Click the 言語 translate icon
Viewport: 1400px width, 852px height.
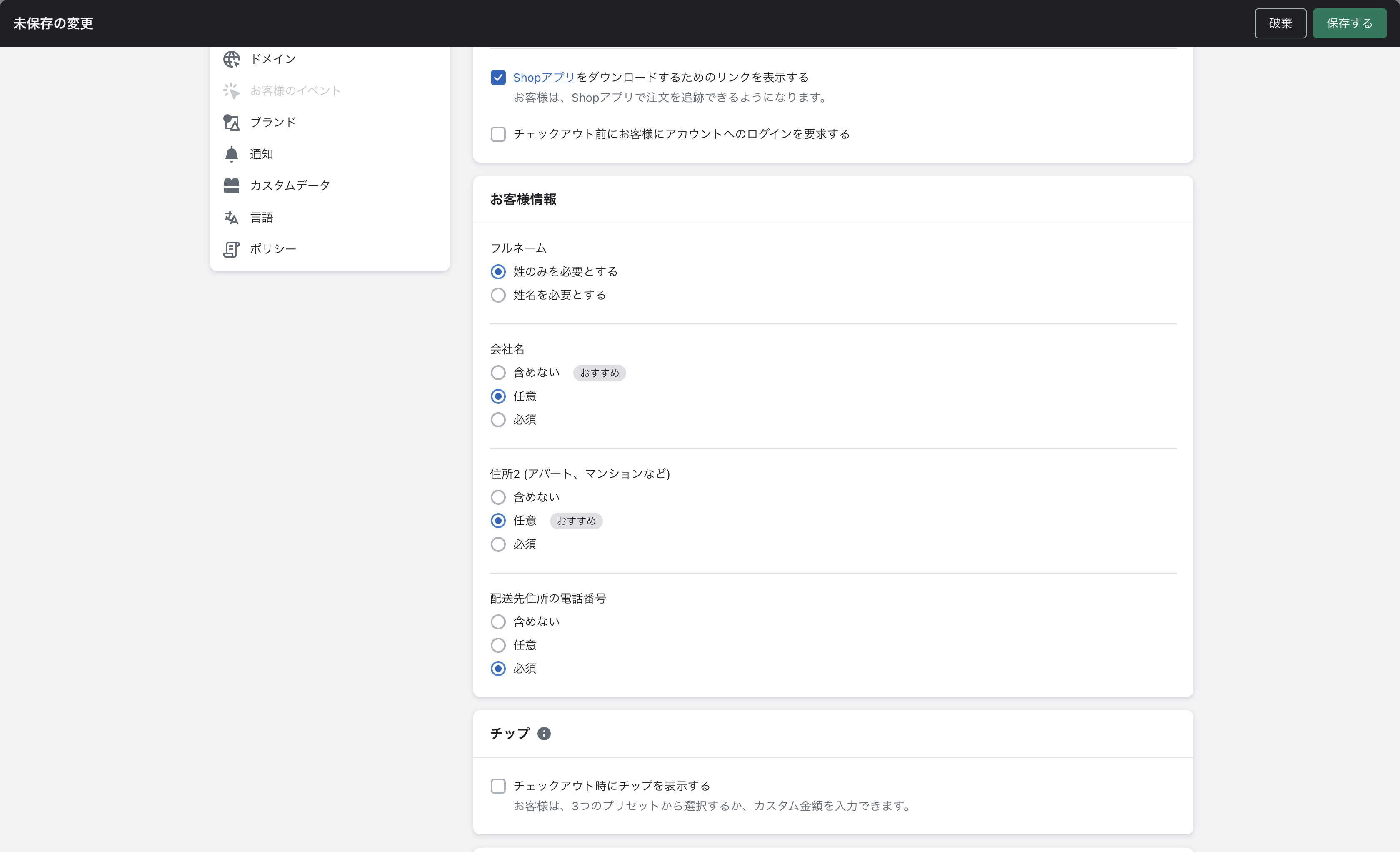click(x=231, y=218)
